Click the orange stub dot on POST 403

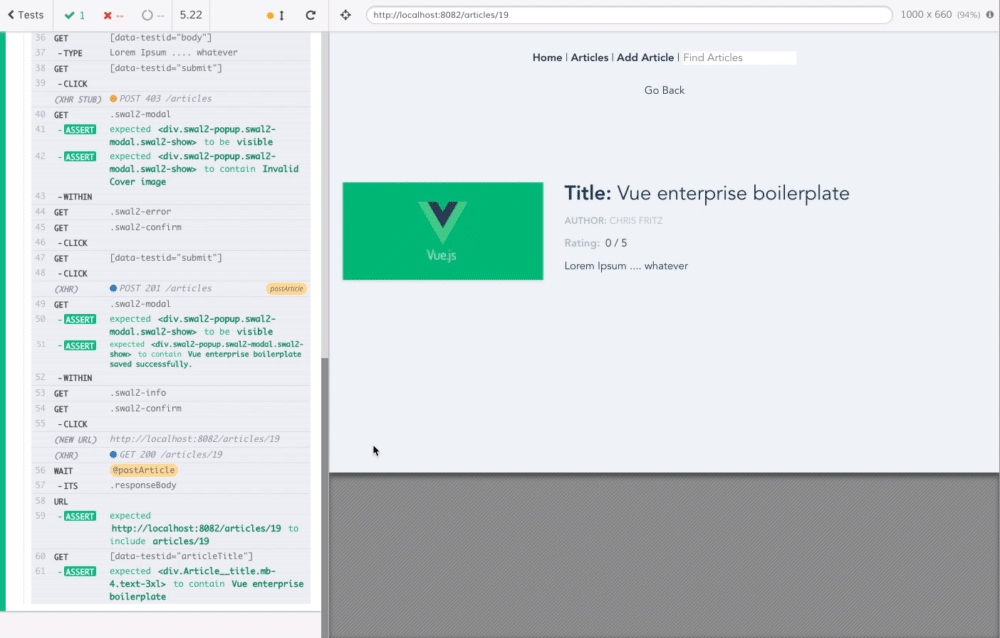tap(114, 99)
